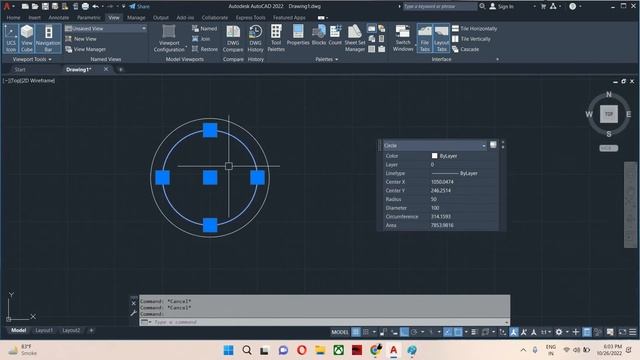Open the snap mode dropdown arrow

(x=374, y=332)
